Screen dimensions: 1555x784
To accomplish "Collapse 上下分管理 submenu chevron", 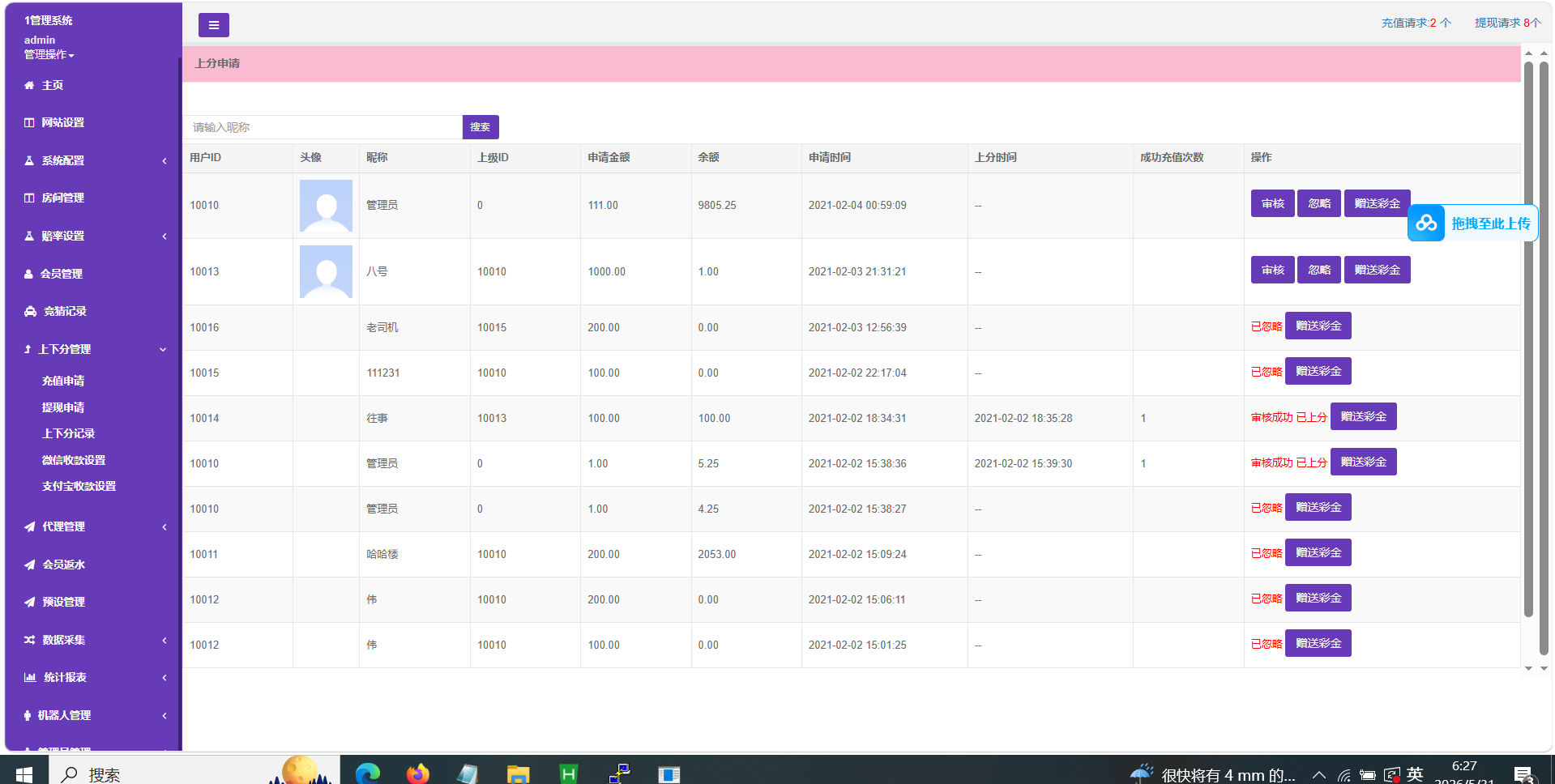I will click(163, 349).
